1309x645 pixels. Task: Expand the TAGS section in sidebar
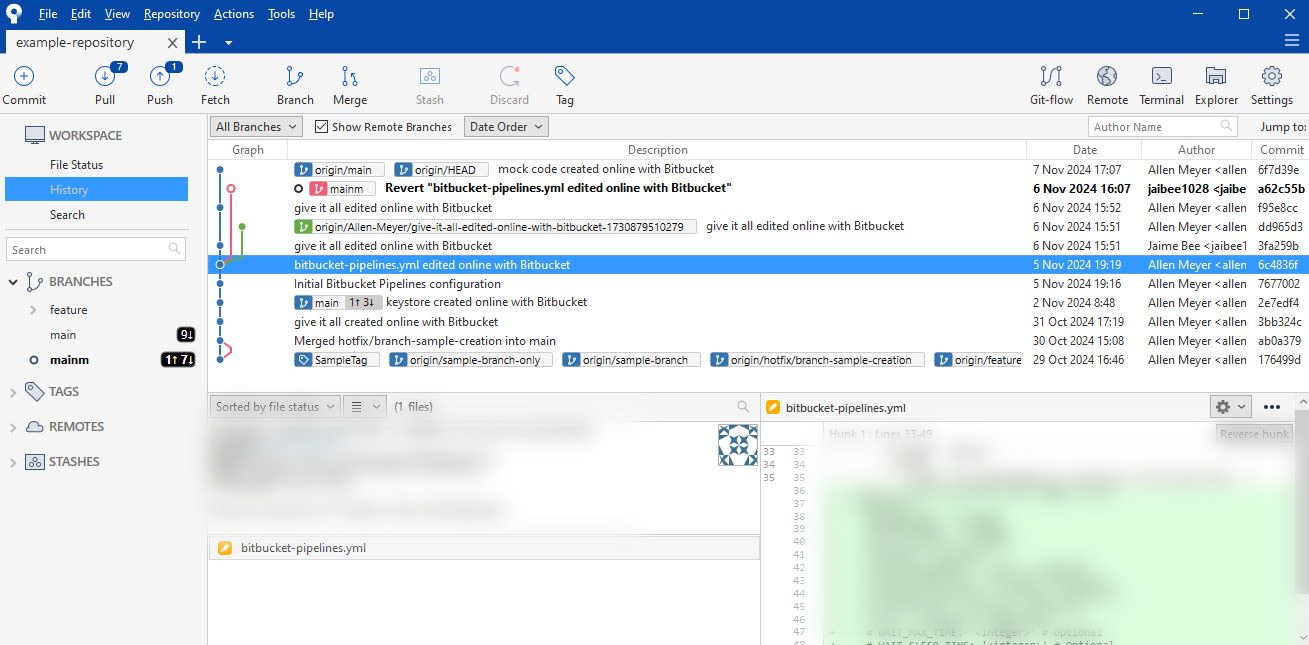(13, 392)
